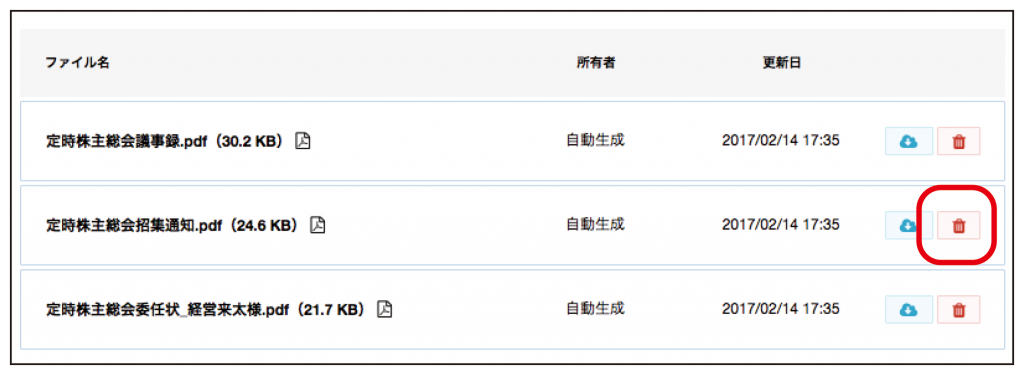Image resolution: width=1024 pixels, height=375 pixels.
Task: Select the date 2017/02/14 17:35 in 議事録 row
Action: click(x=780, y=140)
